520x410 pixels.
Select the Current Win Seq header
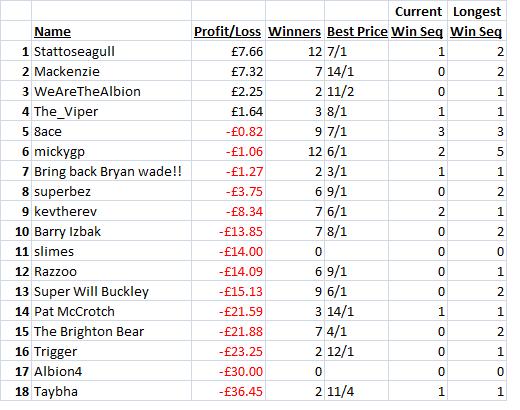click(x=418, y=21)
